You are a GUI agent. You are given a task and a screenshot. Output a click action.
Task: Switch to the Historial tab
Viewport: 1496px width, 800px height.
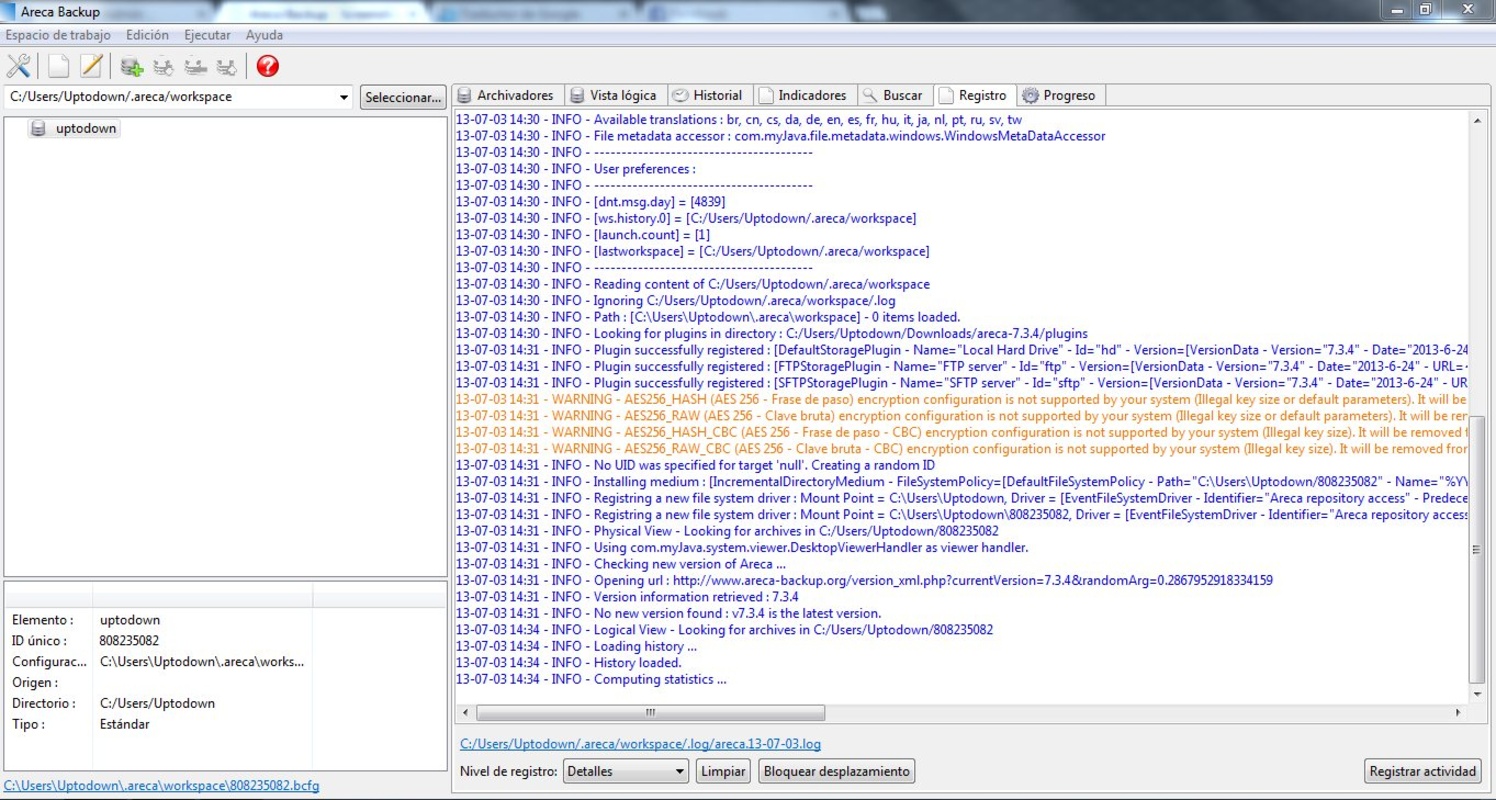click(x=708, y=96)
